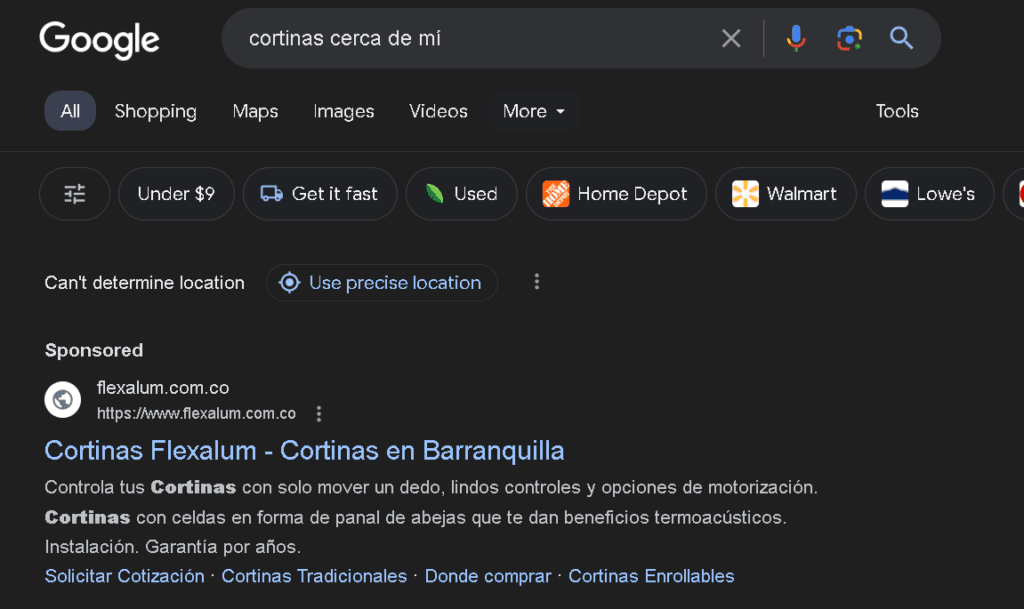Click the Sponsored label
This screenshot has height=609, width=1024.
(94, 351)
